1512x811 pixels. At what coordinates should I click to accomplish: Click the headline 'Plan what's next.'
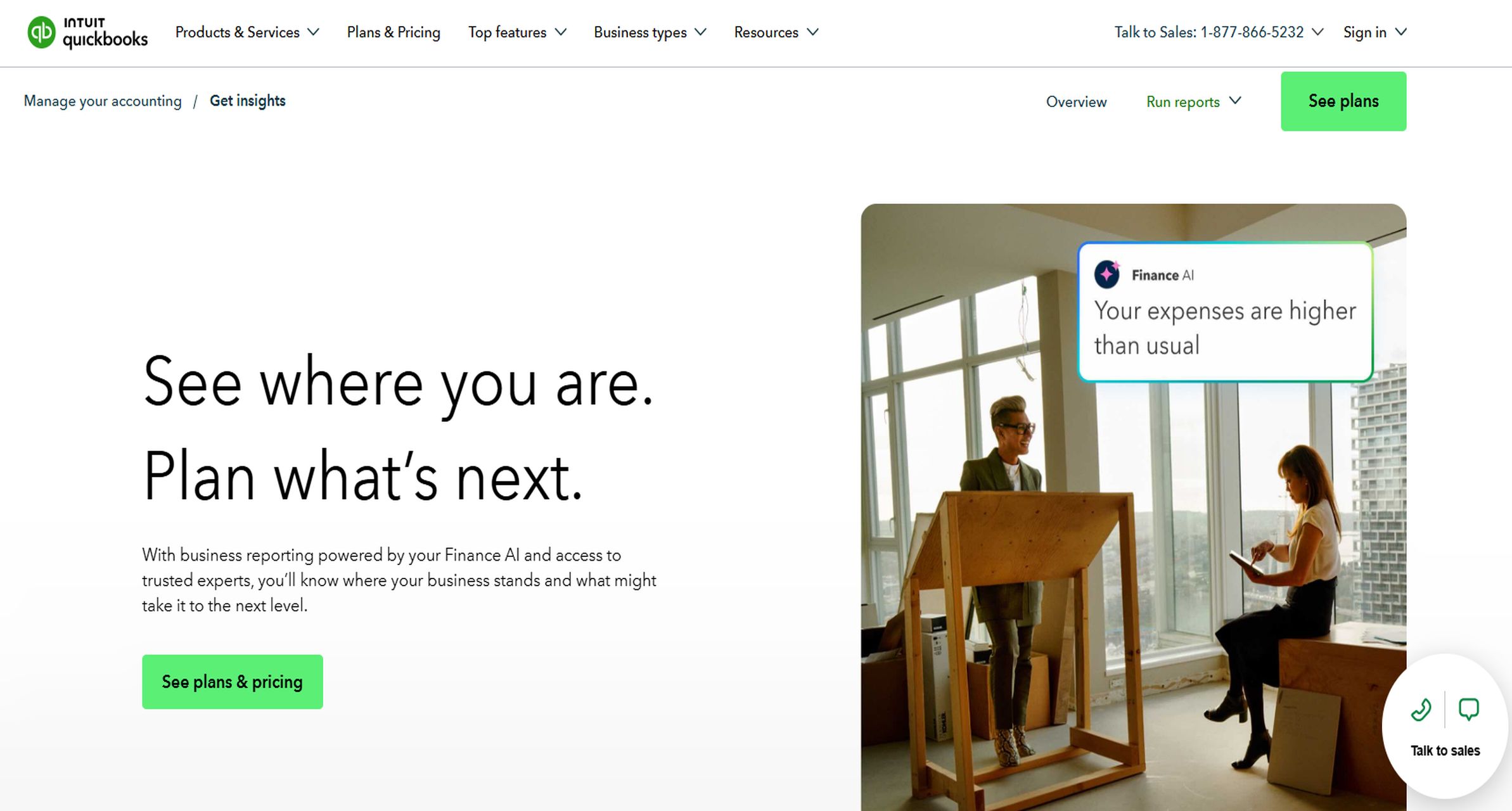pyautogui.click(x=362, y=476)
